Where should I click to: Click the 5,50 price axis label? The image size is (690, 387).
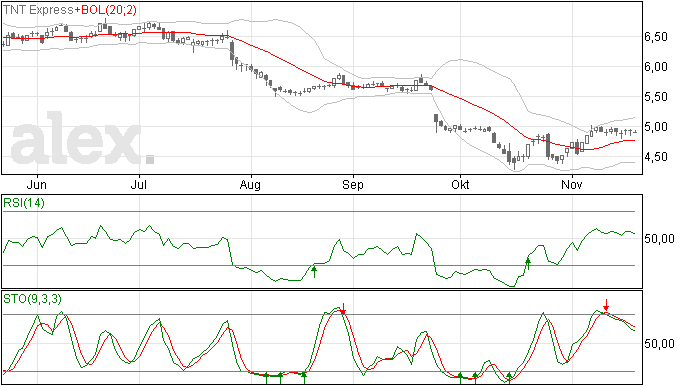click(656, 97)
